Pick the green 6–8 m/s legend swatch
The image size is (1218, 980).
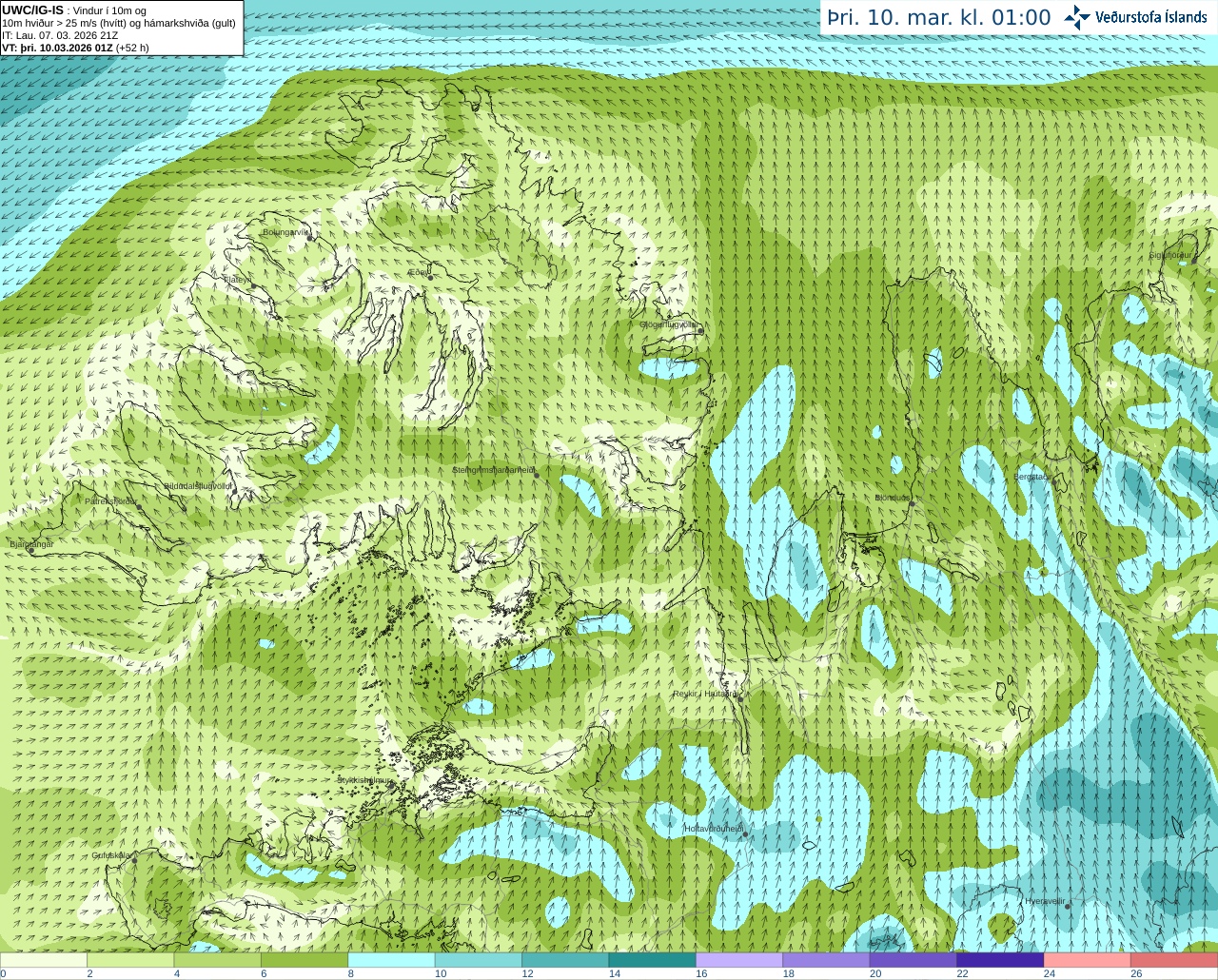click(x=305, y=960)
